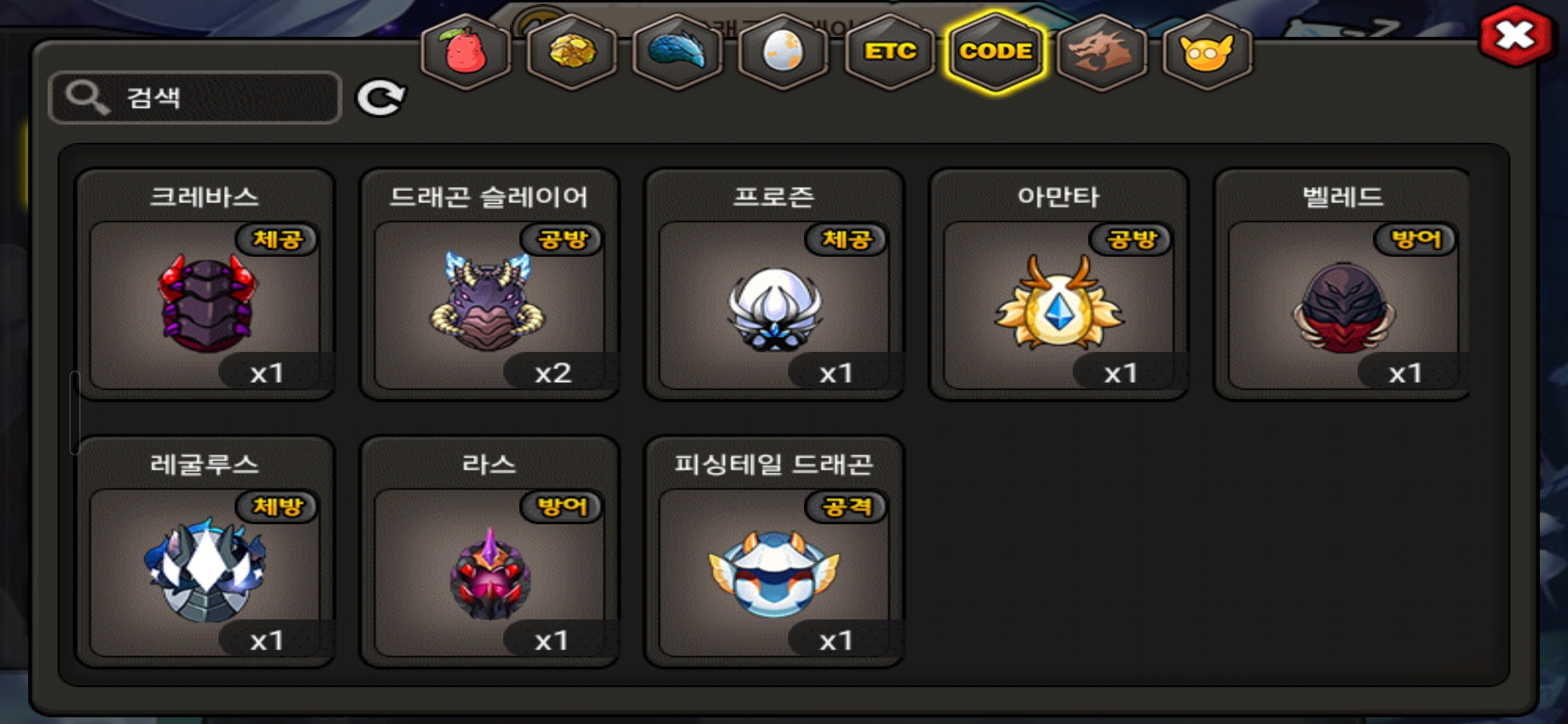Choose the 라스 purple spiked egg
The image size is (1568, 724).
pos(490,552)
